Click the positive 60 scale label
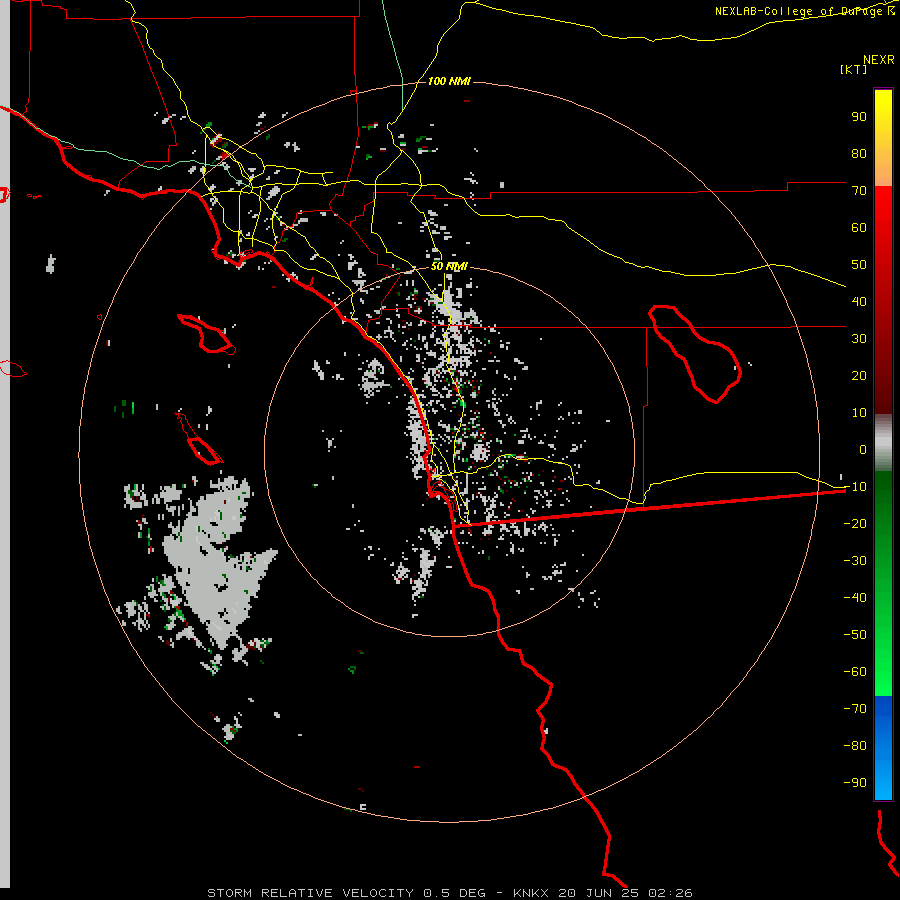This screenshot has width=900, height=900. click(859, 227)
